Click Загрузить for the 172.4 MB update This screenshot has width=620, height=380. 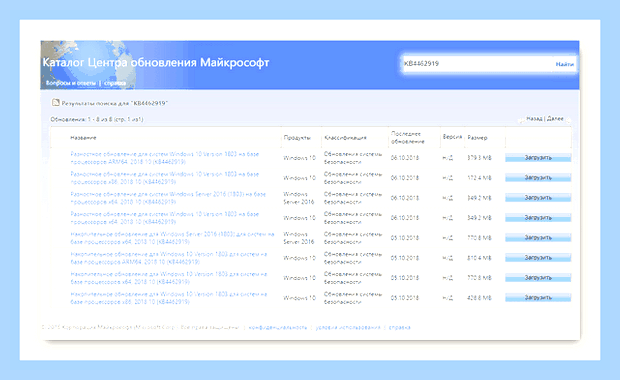click(x=538, y=178)
